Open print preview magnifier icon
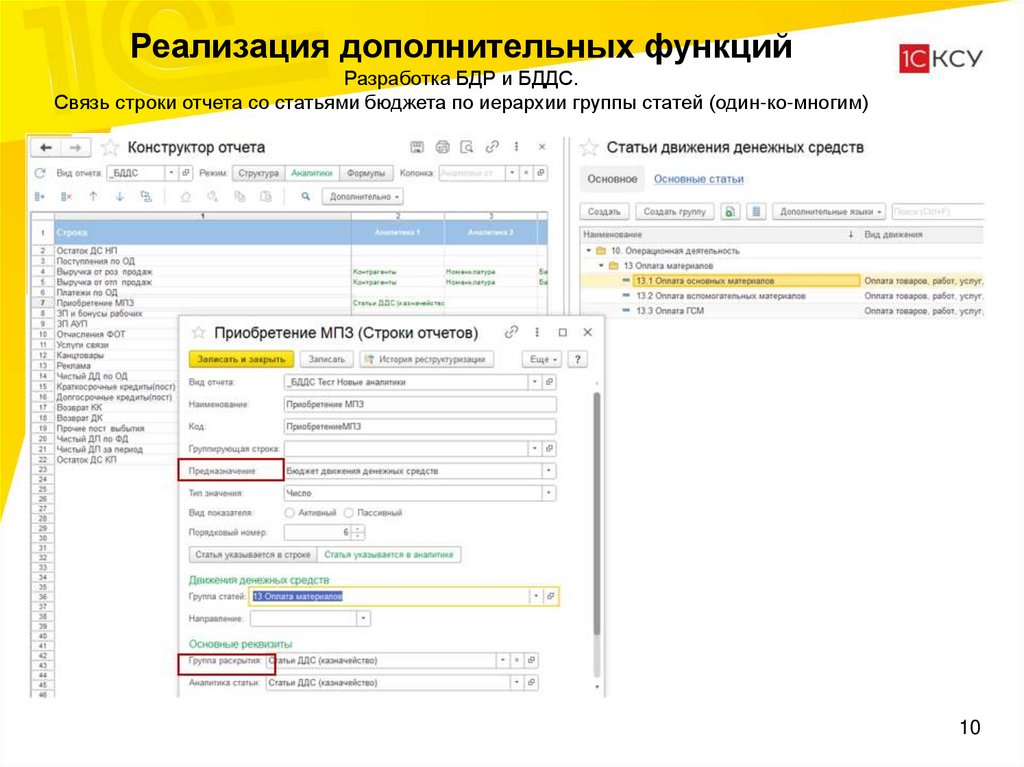This screenshot has height=767, width=1024. [x=467, y=147]
